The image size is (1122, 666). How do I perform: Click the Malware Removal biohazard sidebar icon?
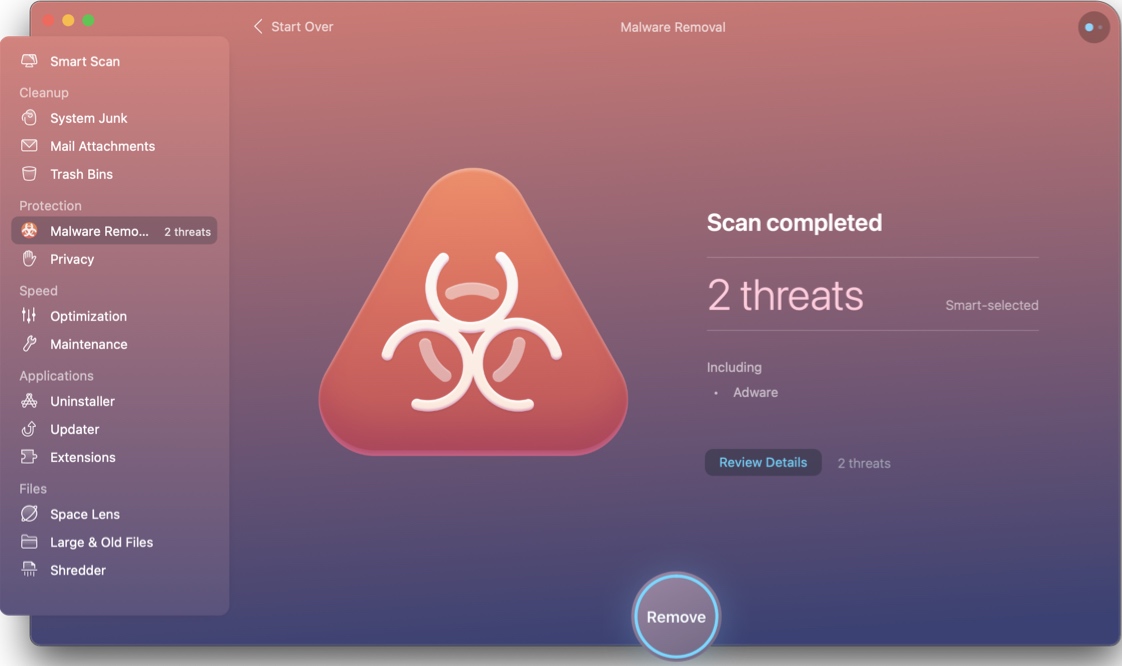point(29,230)
